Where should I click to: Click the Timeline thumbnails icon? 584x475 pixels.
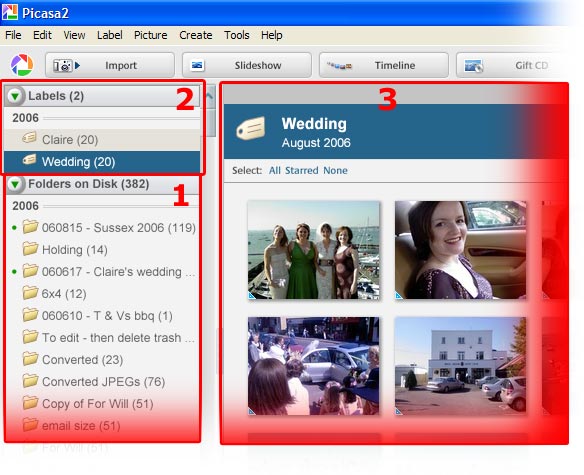point(339,66)
